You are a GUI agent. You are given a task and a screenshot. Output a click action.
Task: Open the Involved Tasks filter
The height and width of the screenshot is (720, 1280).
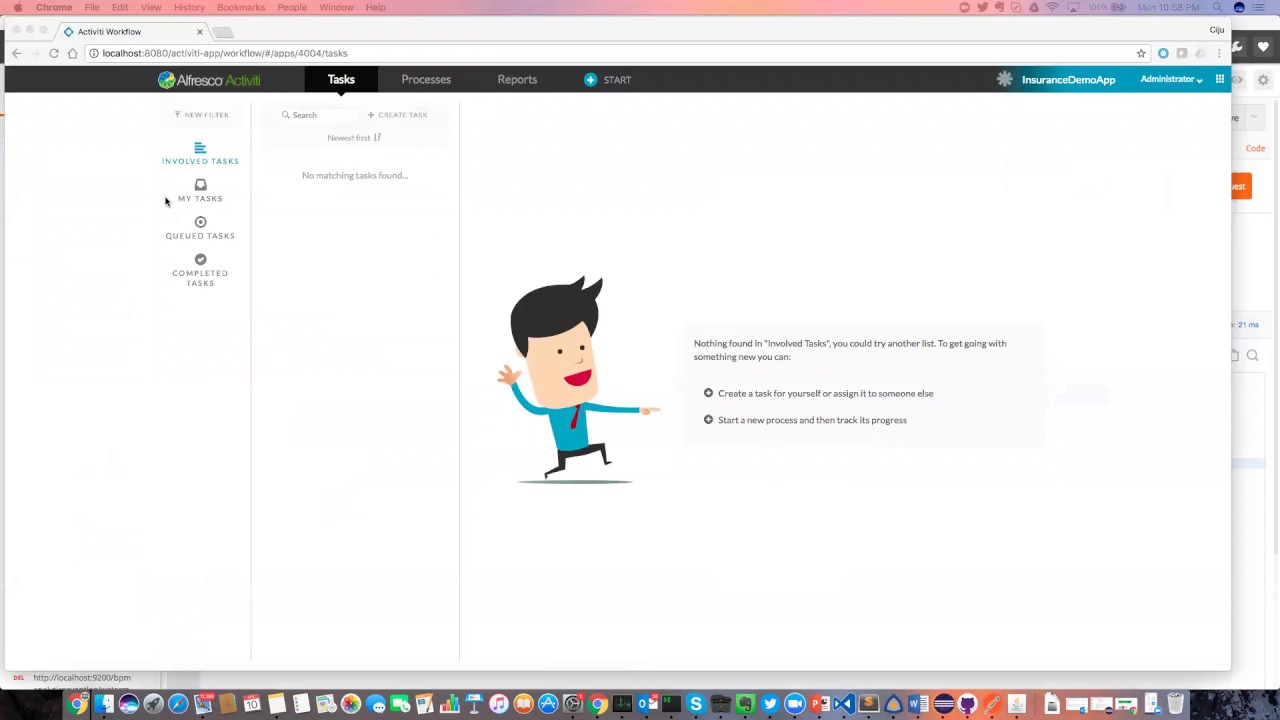tap(200, 153)
